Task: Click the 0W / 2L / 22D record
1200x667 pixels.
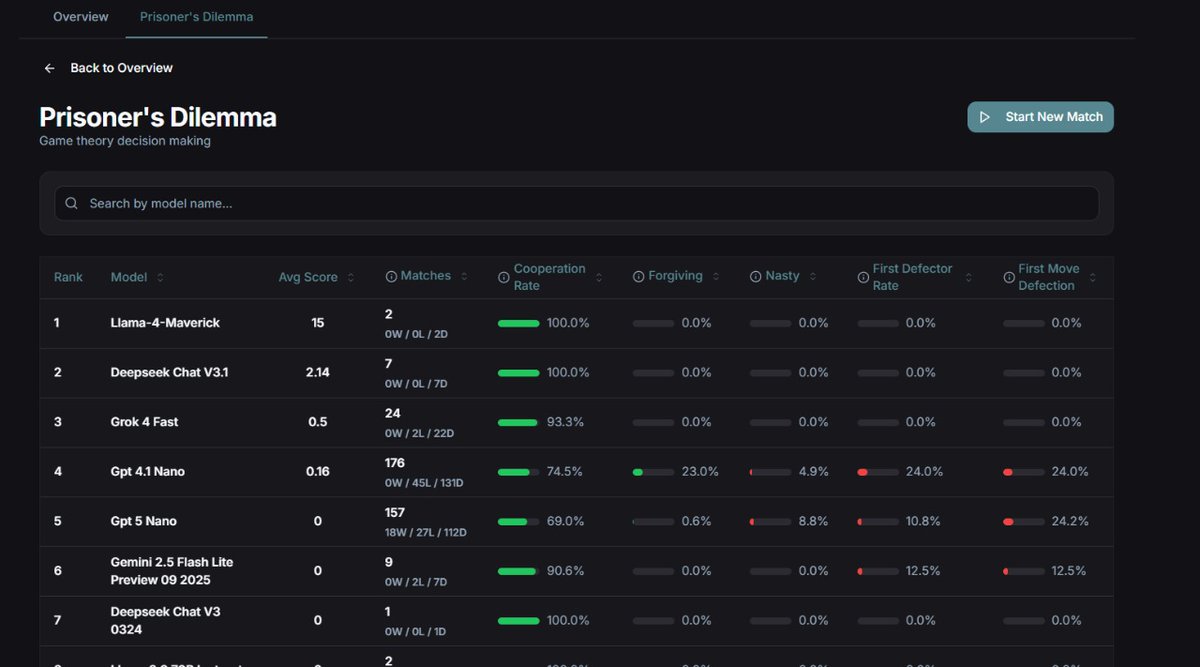Action: 420,433
